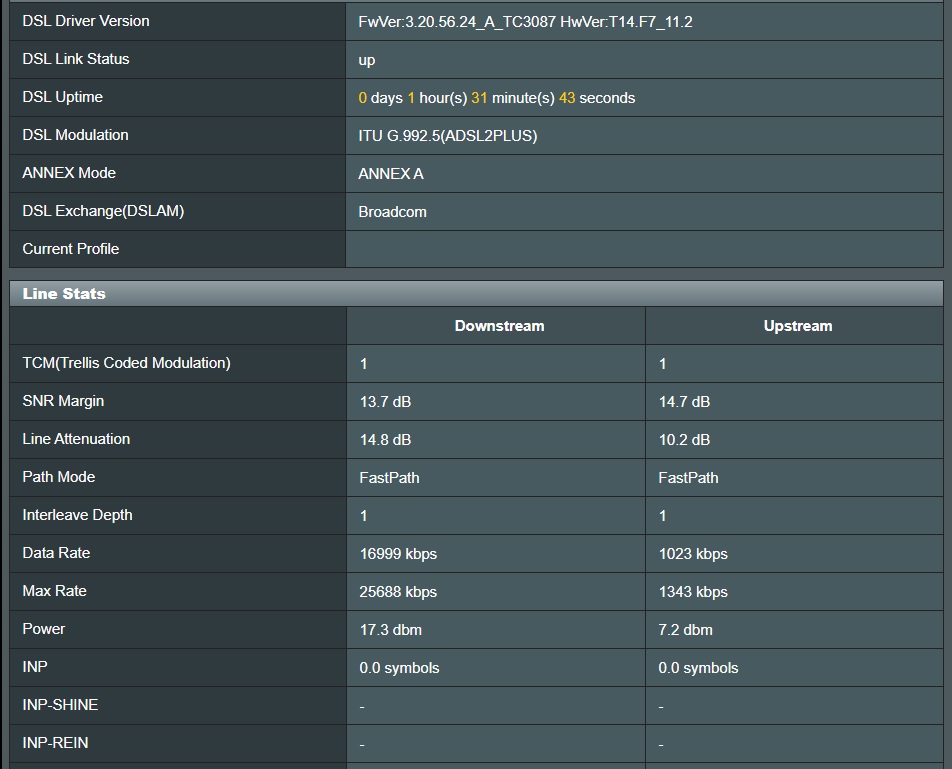Select downstream power 17.3 dbm
952x769 pixels.
coord(390,630)
